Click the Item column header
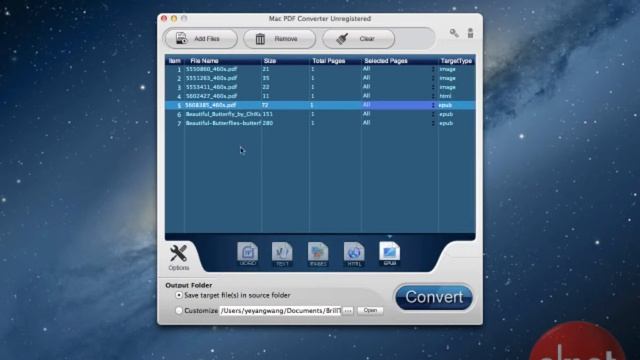Screen dimensions: 640x360 coord(175,61)
